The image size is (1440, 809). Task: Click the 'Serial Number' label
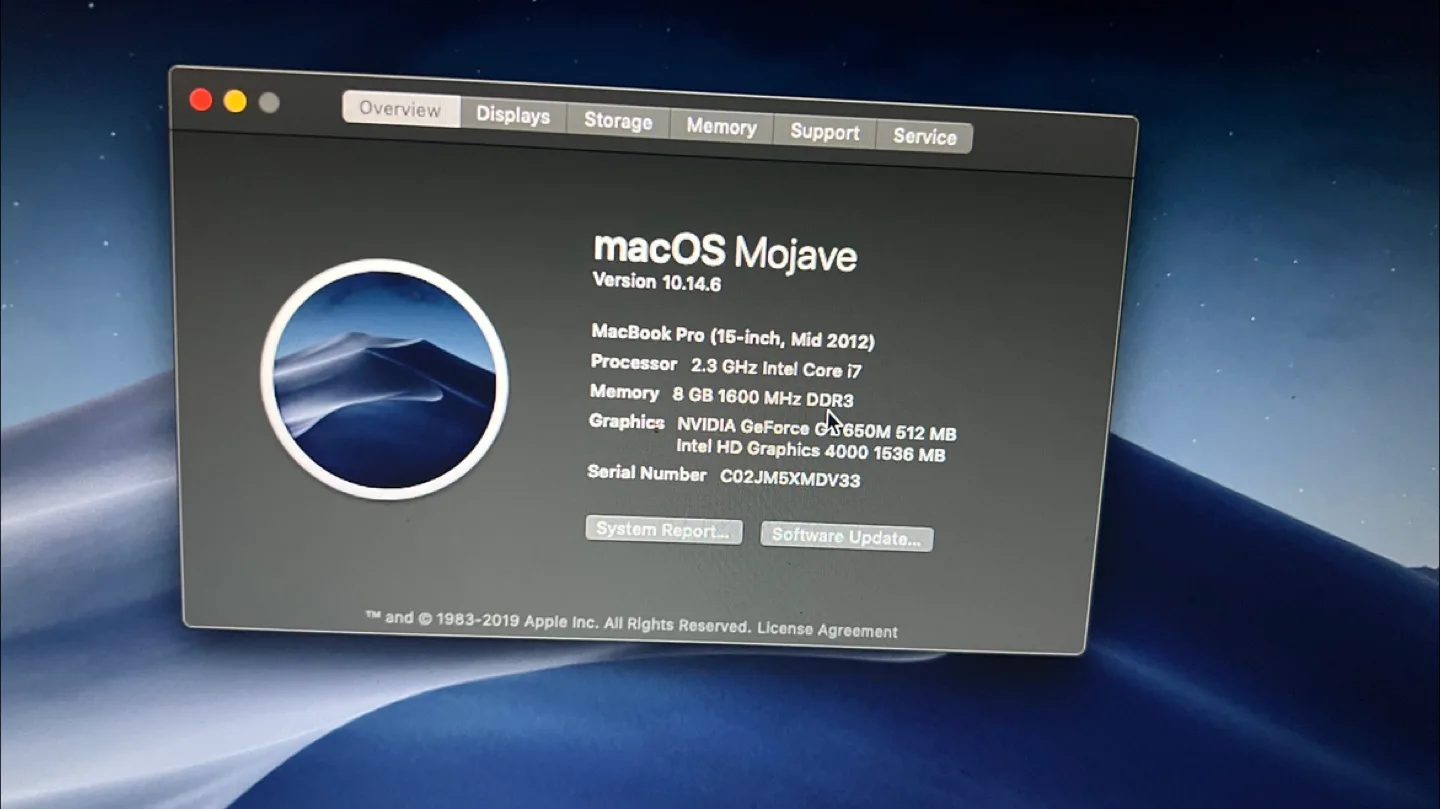[647, 472]
